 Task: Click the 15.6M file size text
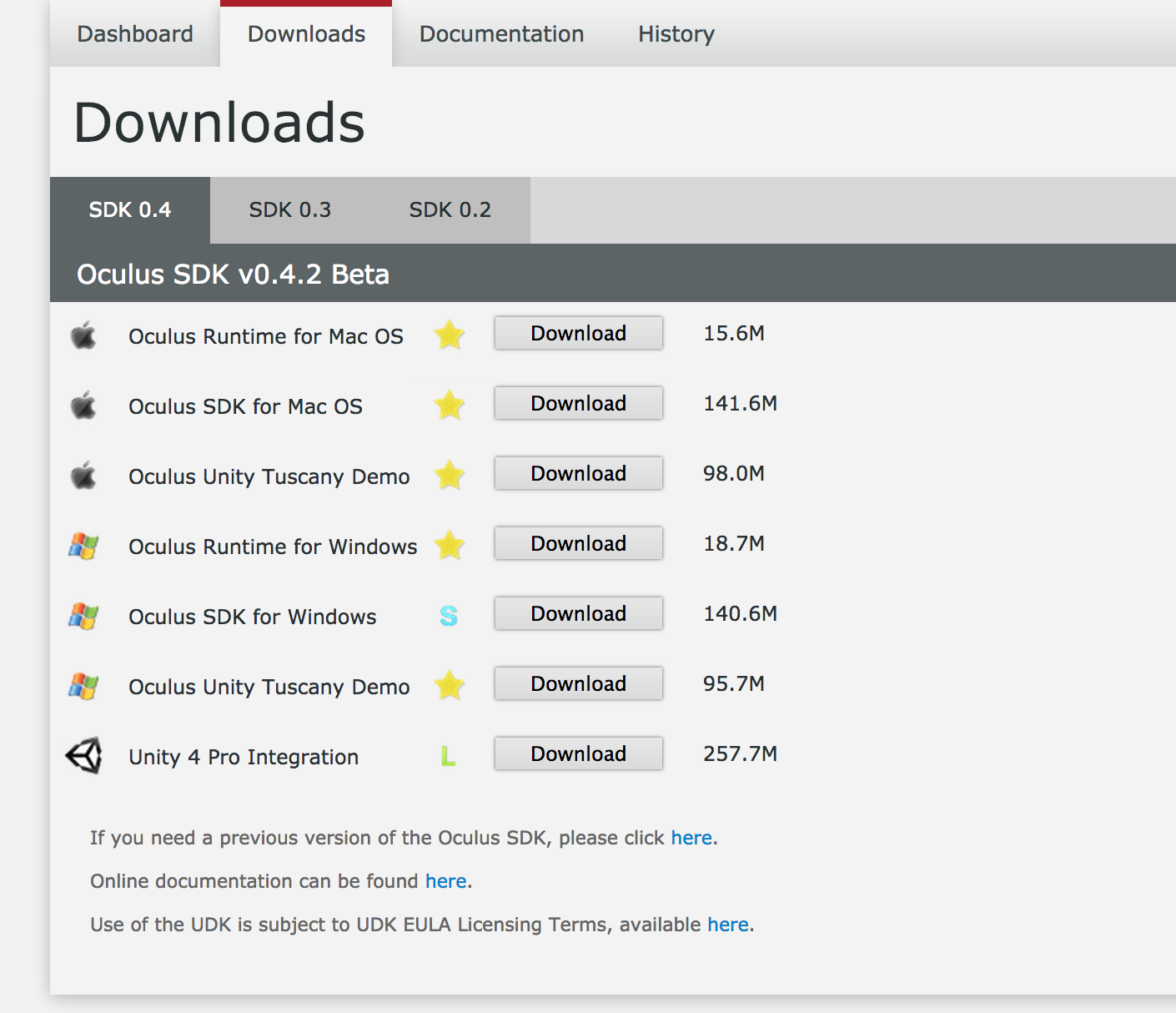[734, 333]
